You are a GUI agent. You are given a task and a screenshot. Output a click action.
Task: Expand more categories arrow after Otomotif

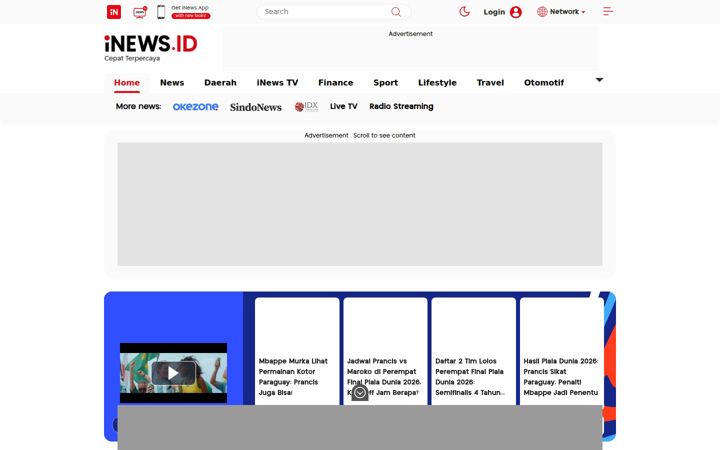tap(599, 80)
